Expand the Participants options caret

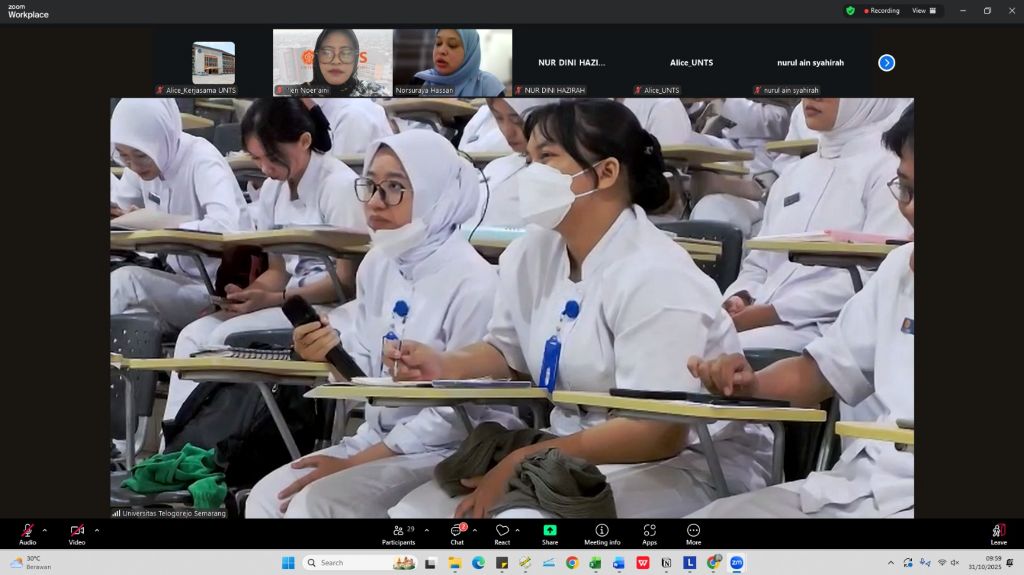coord(426,530)
